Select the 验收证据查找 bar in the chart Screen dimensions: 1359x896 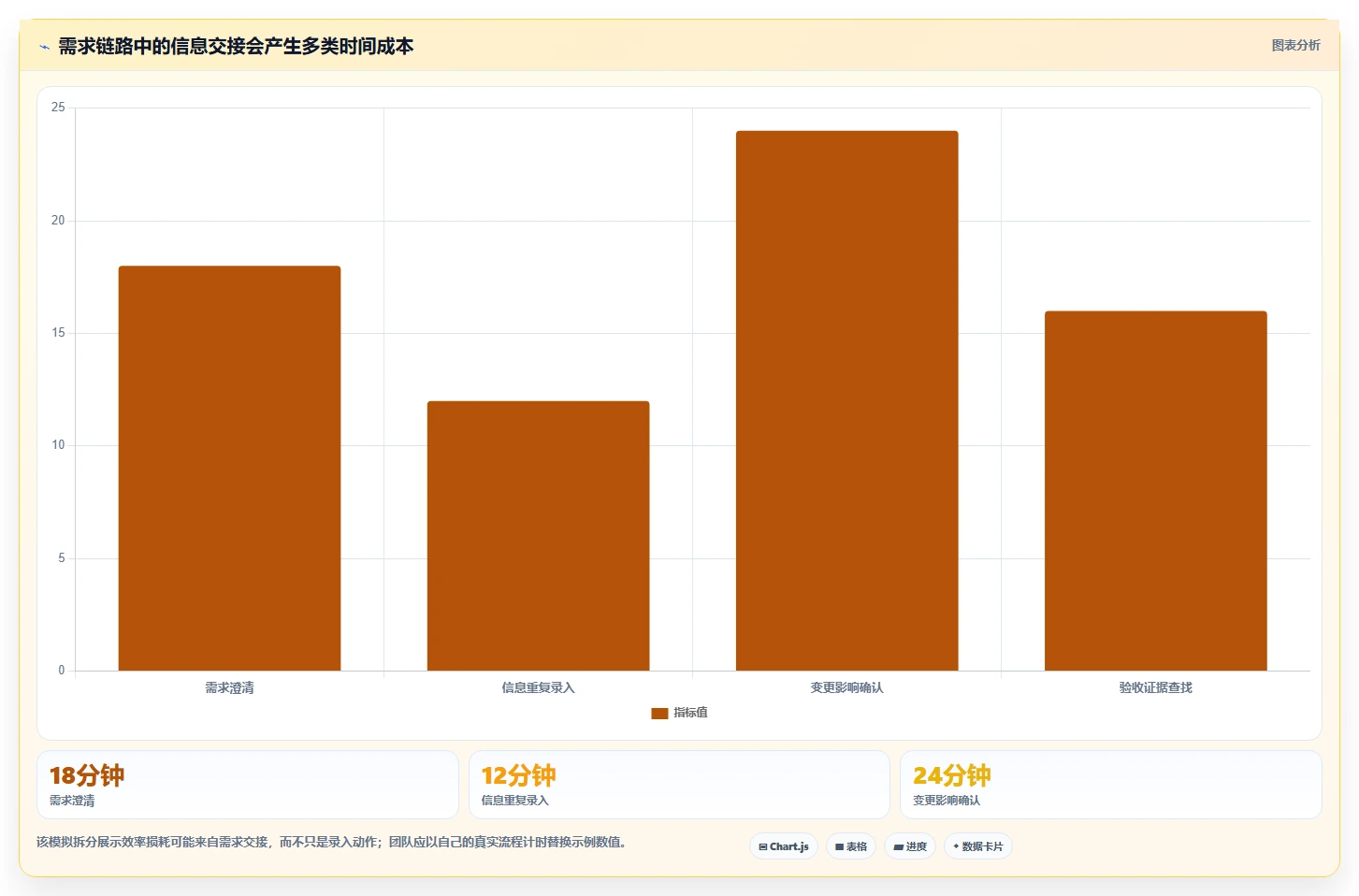[x=1155, y=491]
